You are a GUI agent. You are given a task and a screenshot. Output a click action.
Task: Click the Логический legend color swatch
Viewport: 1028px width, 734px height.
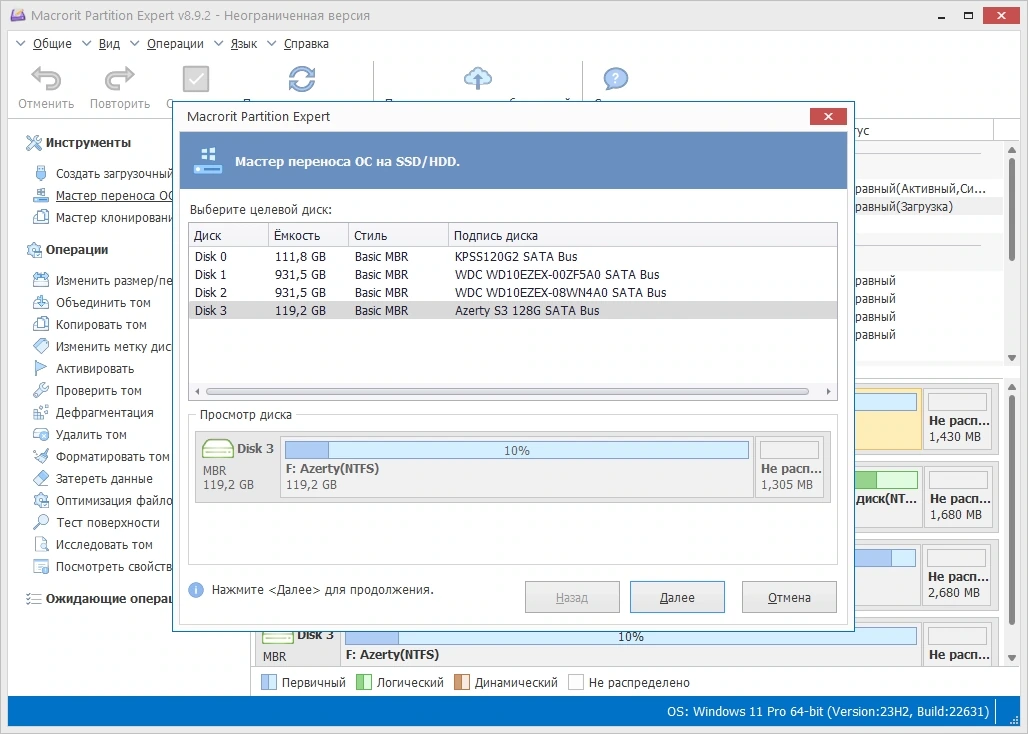click(x=364, y=682)
